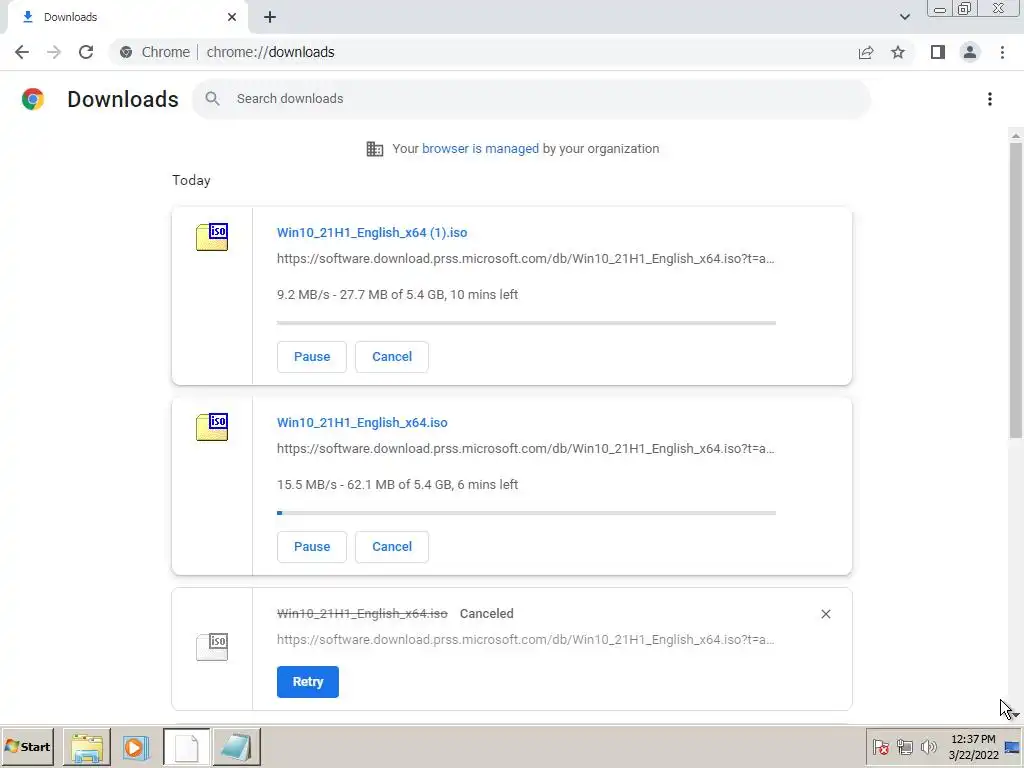Image resolution: width=1024 pixels, height=768 pixels.
Task: Open the volume speaker tray icon
Action: pos(928,746)
